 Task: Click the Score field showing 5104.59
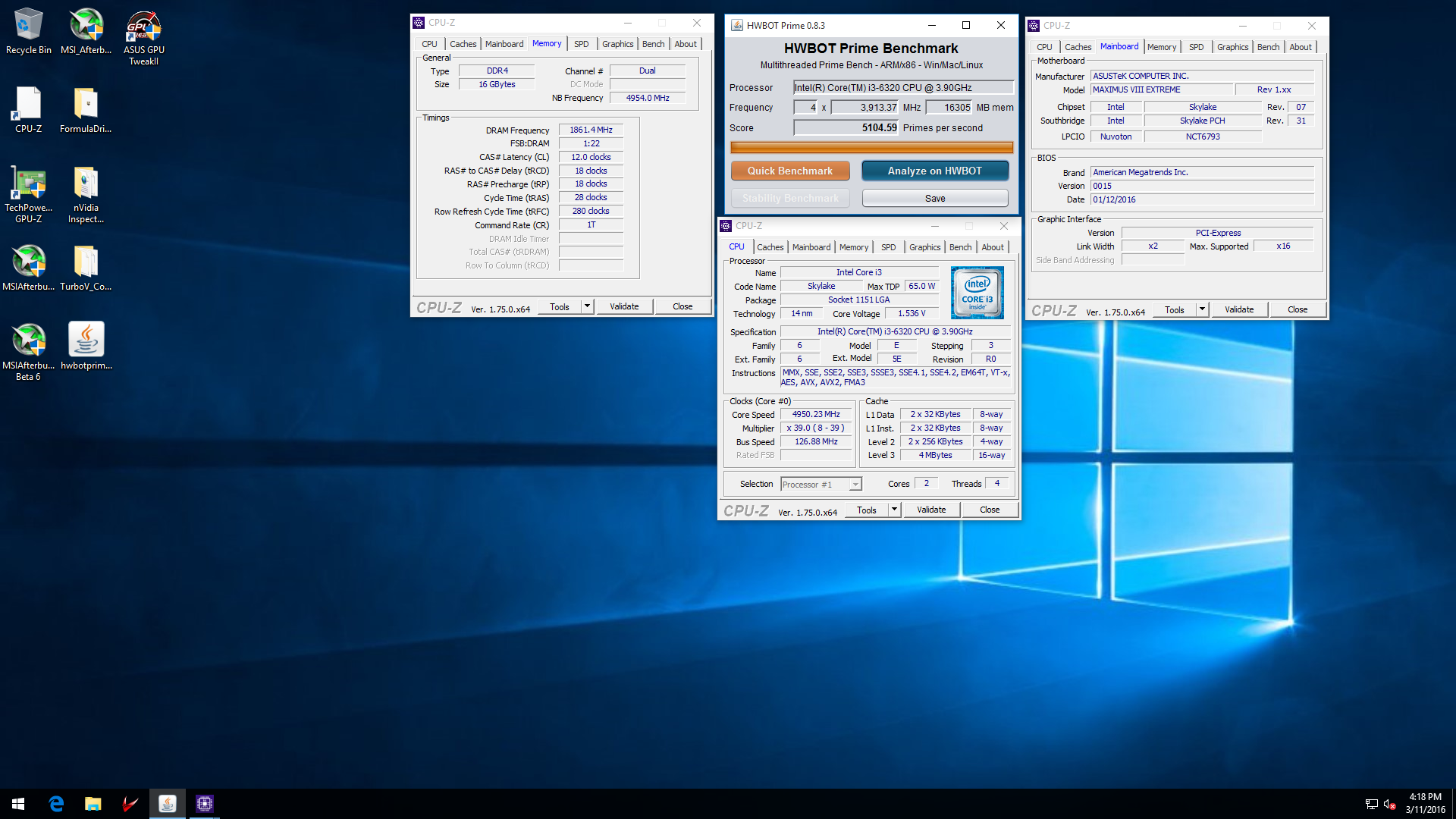pos(846,128)
